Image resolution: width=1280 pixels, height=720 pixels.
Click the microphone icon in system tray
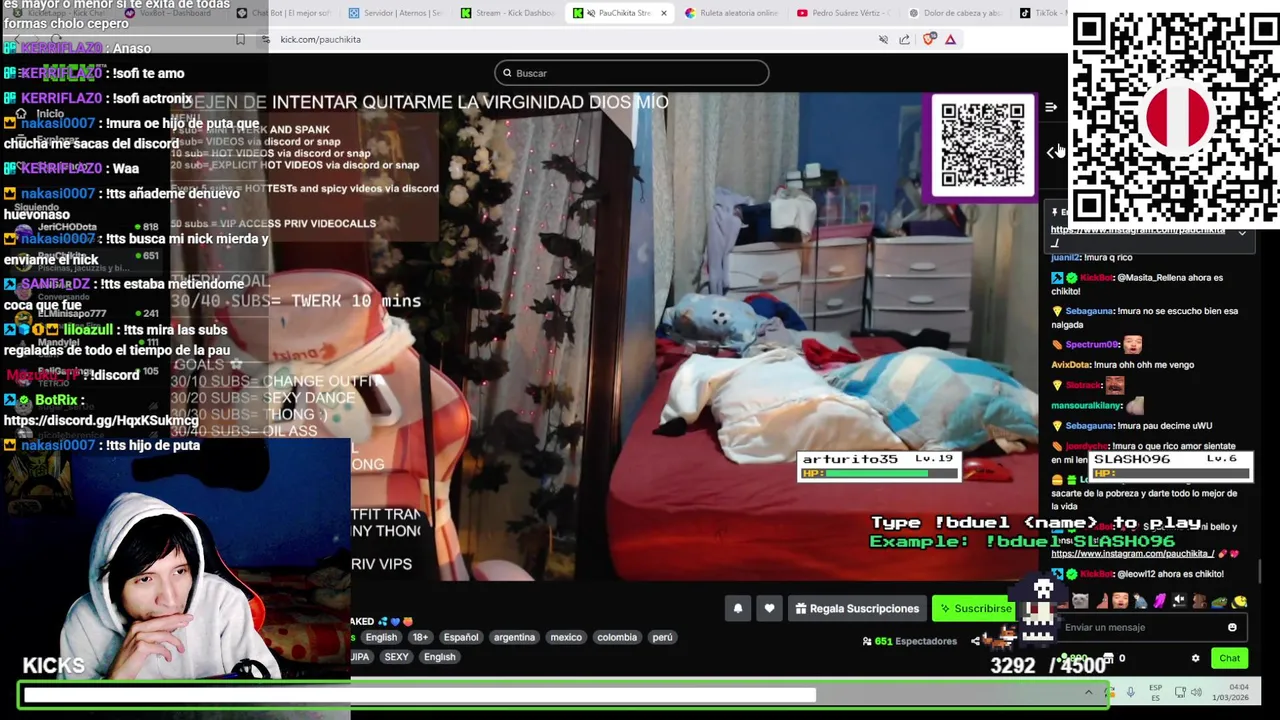click(x=1130, y=692)
